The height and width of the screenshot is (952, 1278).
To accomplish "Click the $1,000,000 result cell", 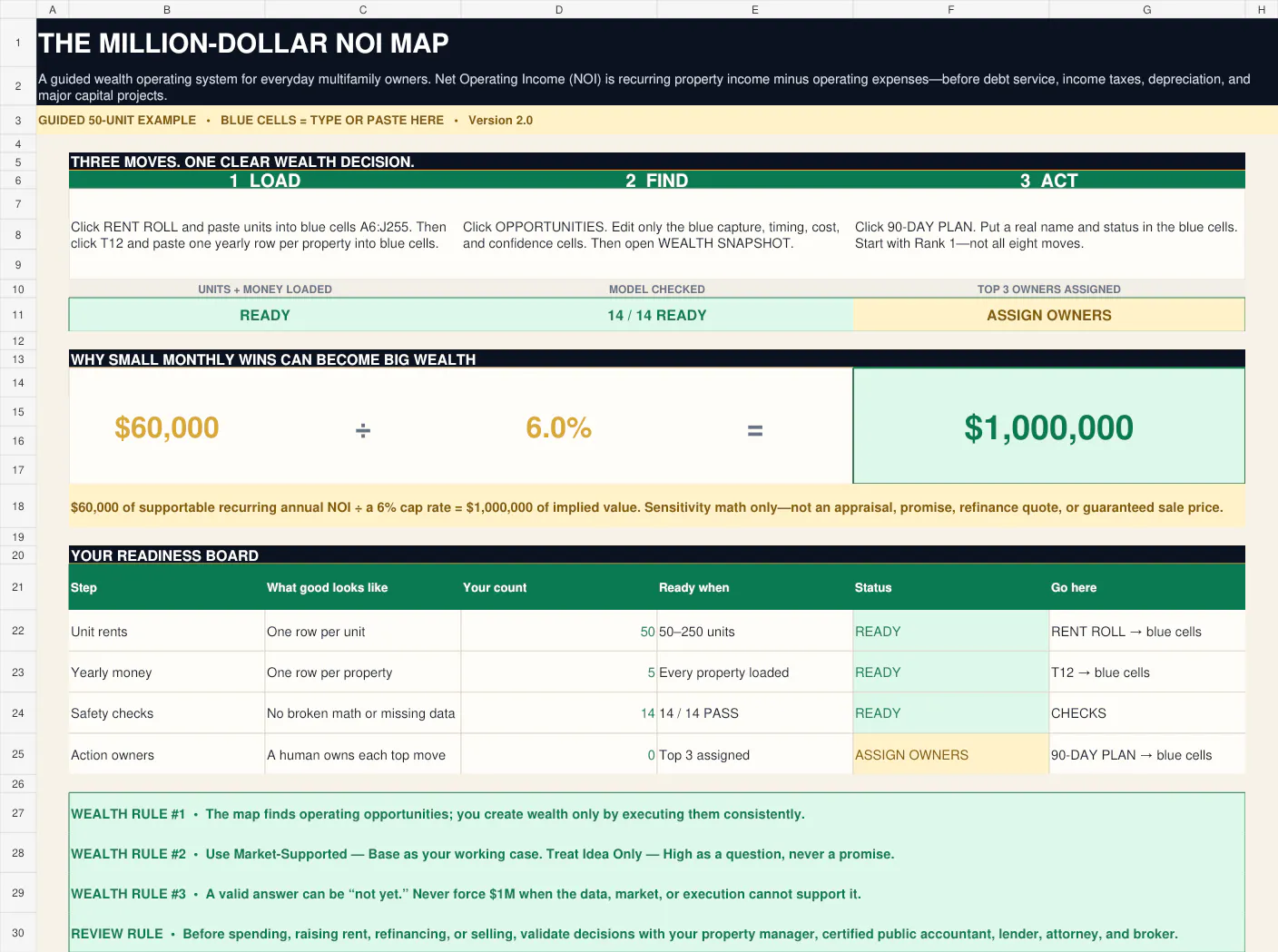I will point(1049,427).
